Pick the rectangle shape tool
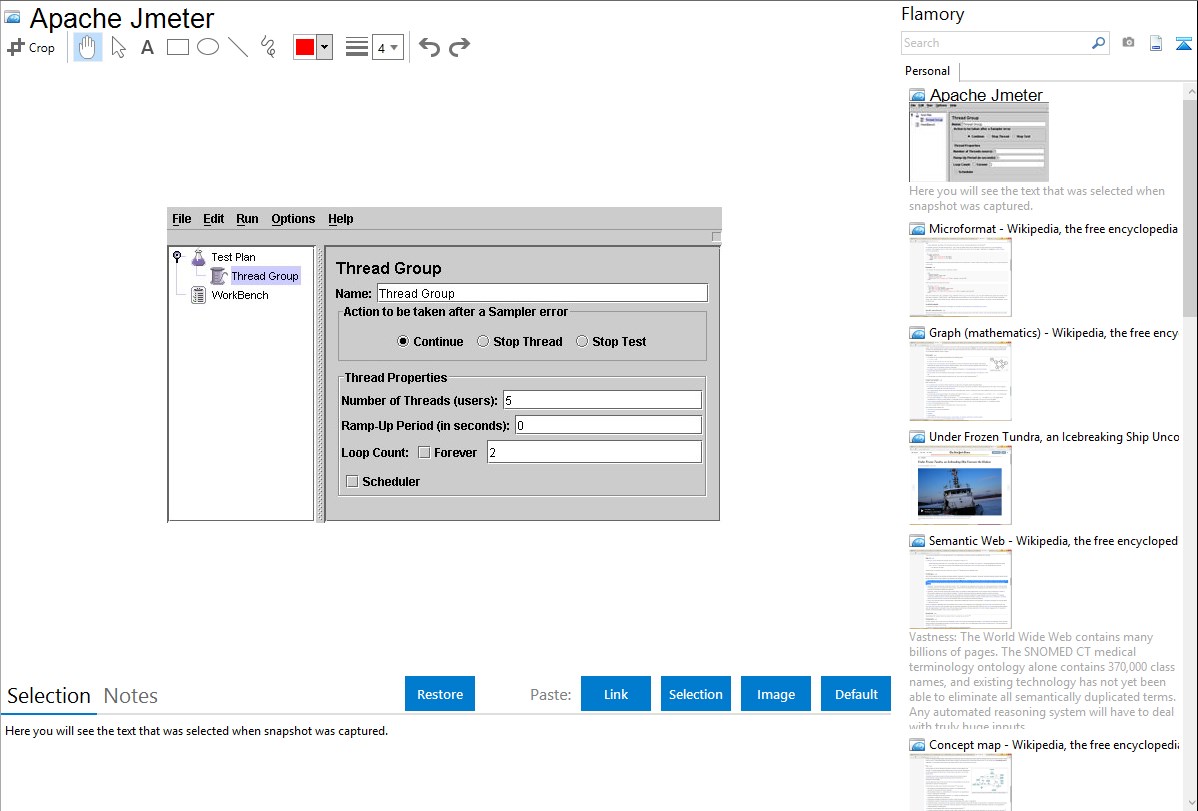Screen dimensions: 1198x811 (x=178, y=47)
